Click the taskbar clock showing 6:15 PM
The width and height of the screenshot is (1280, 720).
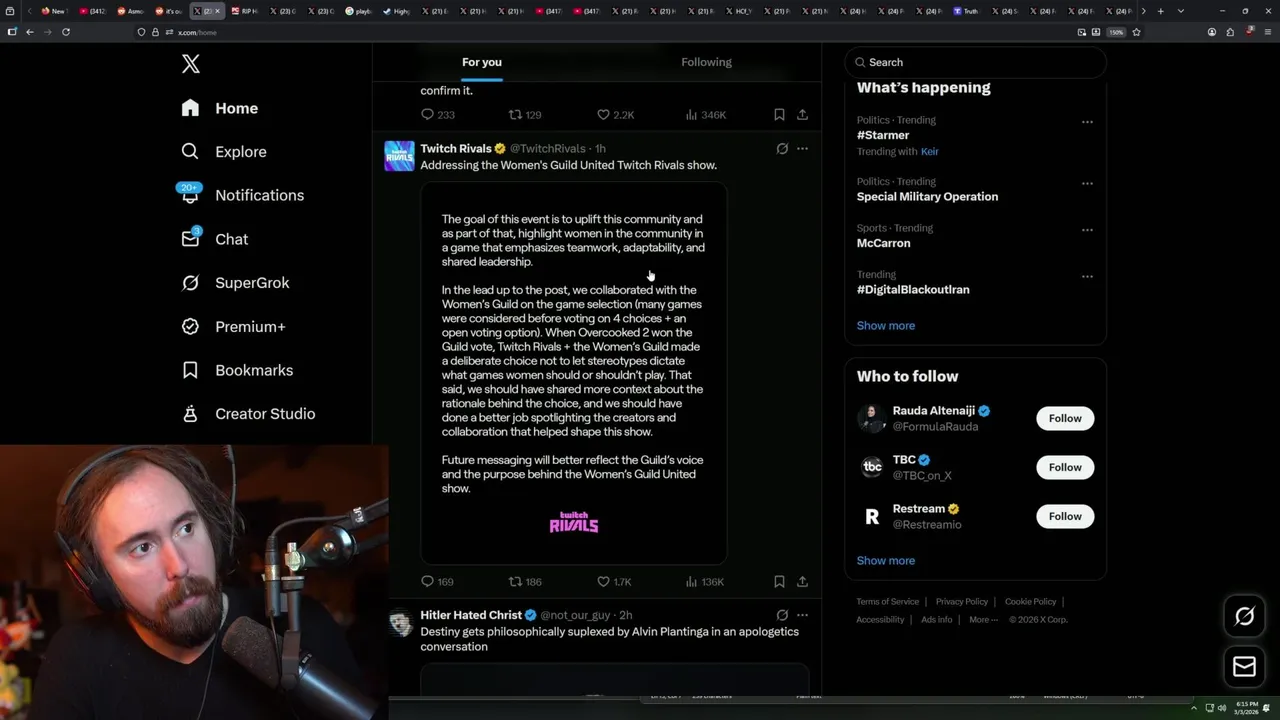tap(1247, 708)
